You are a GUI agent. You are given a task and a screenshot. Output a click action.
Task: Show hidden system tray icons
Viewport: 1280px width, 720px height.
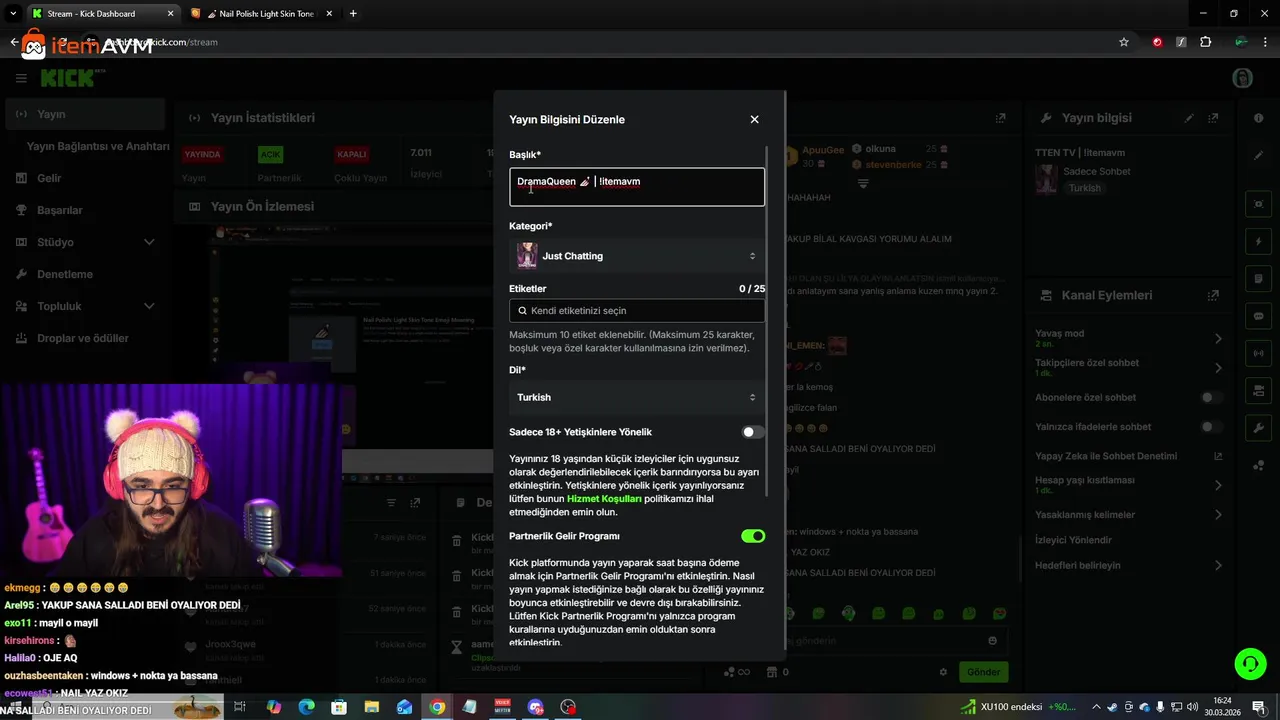click(1098, 707)
